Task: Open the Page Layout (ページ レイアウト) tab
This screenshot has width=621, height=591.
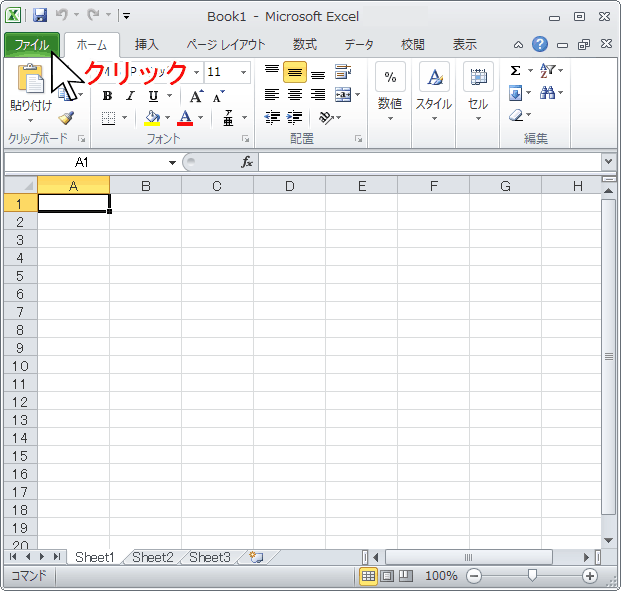Action: pyautogui.click(x=226, y=44)
